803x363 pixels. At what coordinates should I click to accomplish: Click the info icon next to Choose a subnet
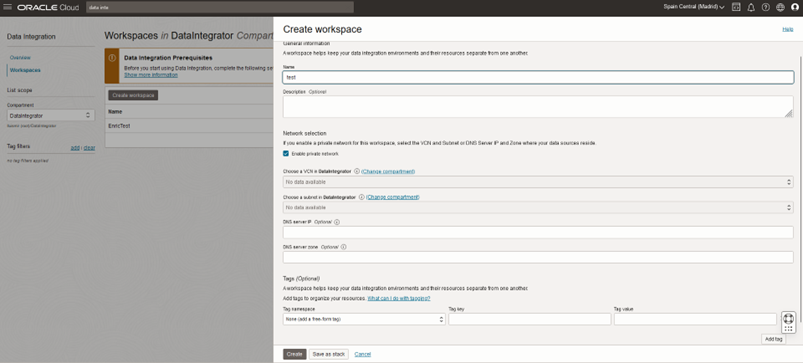361,197
